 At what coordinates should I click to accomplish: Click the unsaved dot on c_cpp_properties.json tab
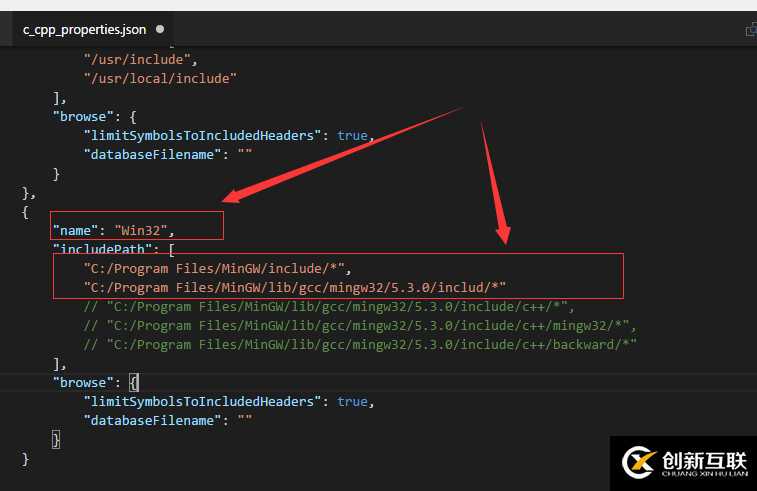point(160,29)
